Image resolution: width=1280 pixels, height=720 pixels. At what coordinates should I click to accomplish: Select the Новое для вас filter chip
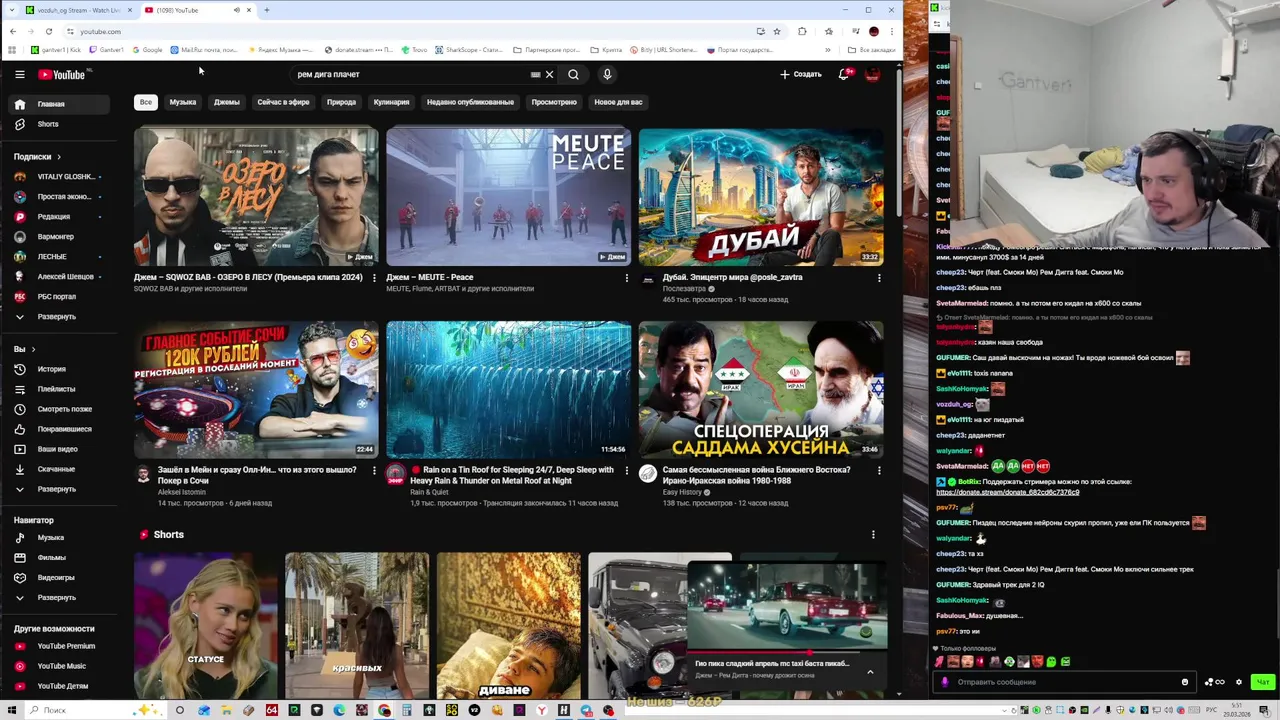618,102
